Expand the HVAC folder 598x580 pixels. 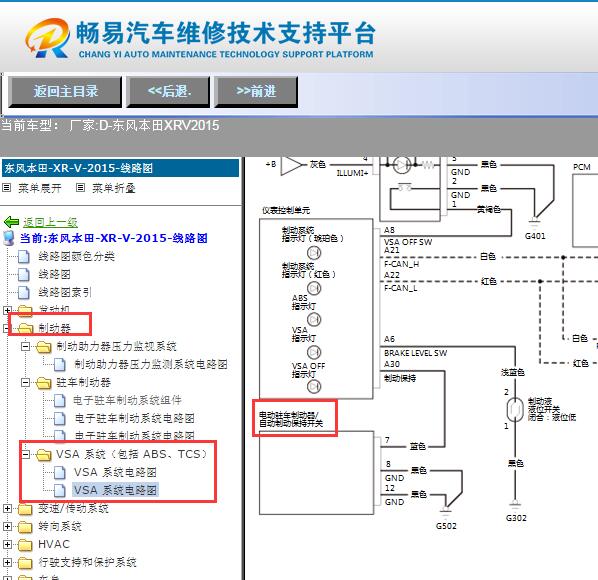(x=7, y=544)
